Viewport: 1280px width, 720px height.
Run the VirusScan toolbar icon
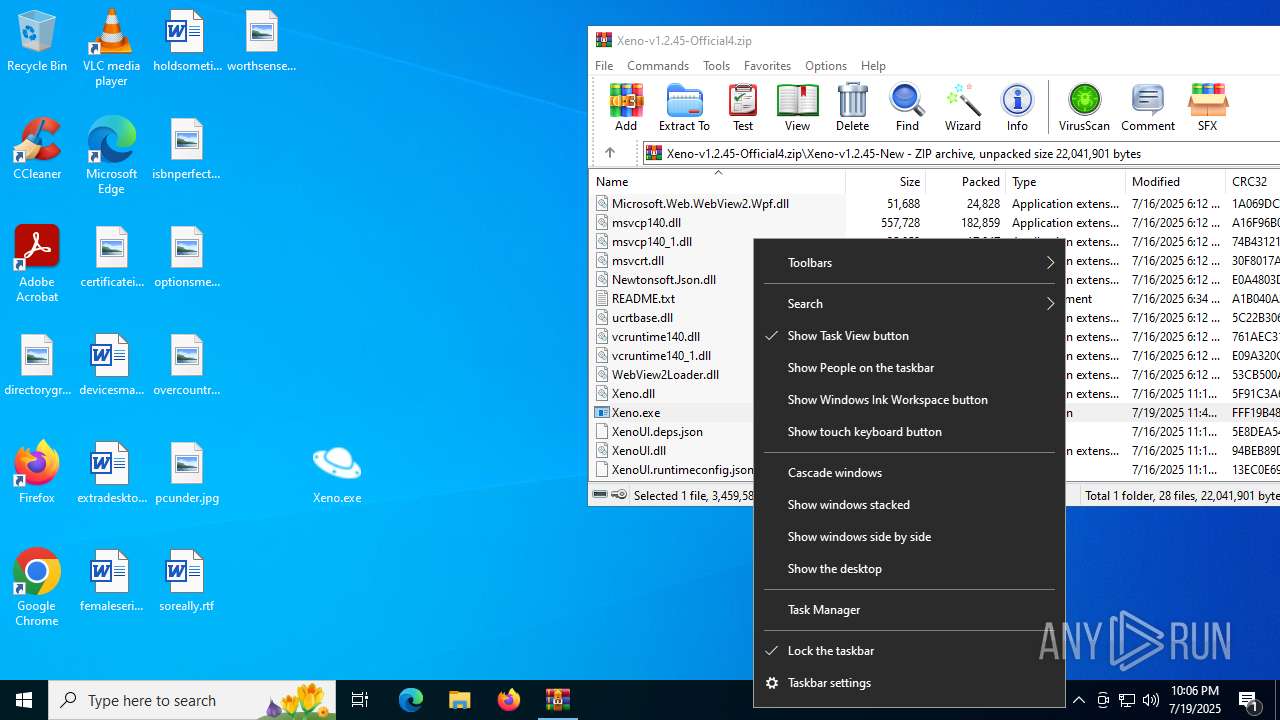[x=1084, y=107]
